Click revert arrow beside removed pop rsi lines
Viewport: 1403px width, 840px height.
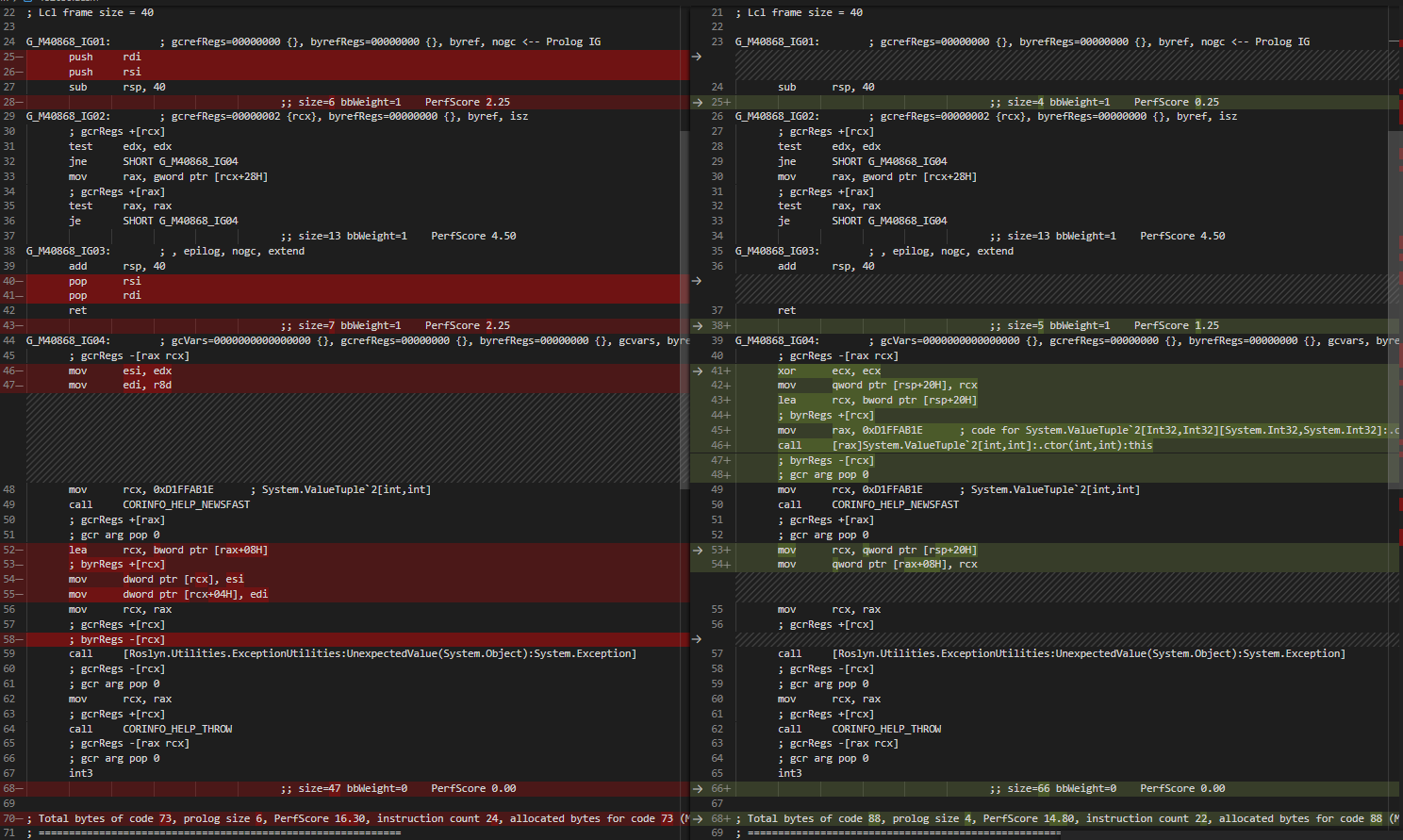[697, 281]
